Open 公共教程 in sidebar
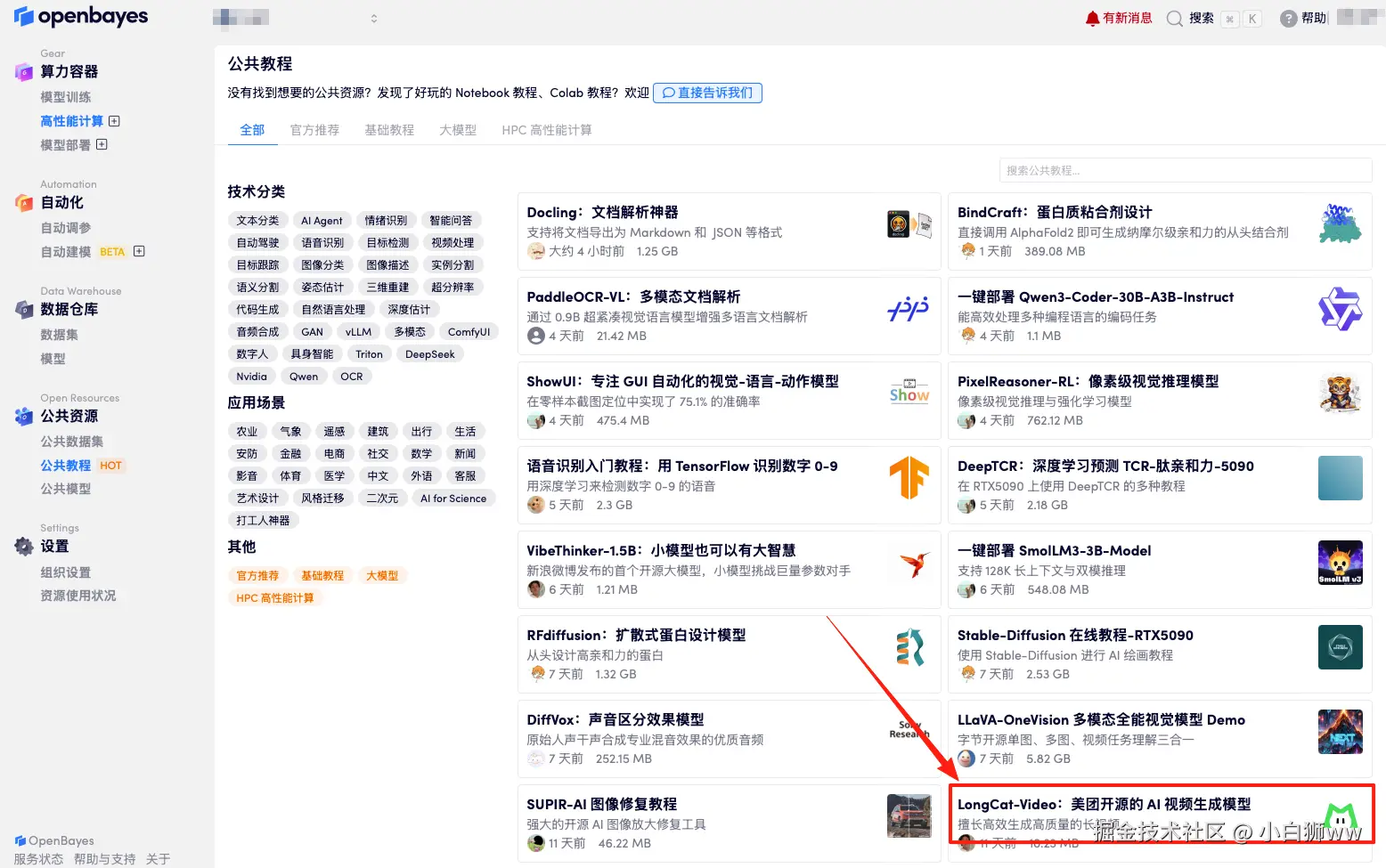This screenshot has width=1386, height=868. tap(66, 466)
